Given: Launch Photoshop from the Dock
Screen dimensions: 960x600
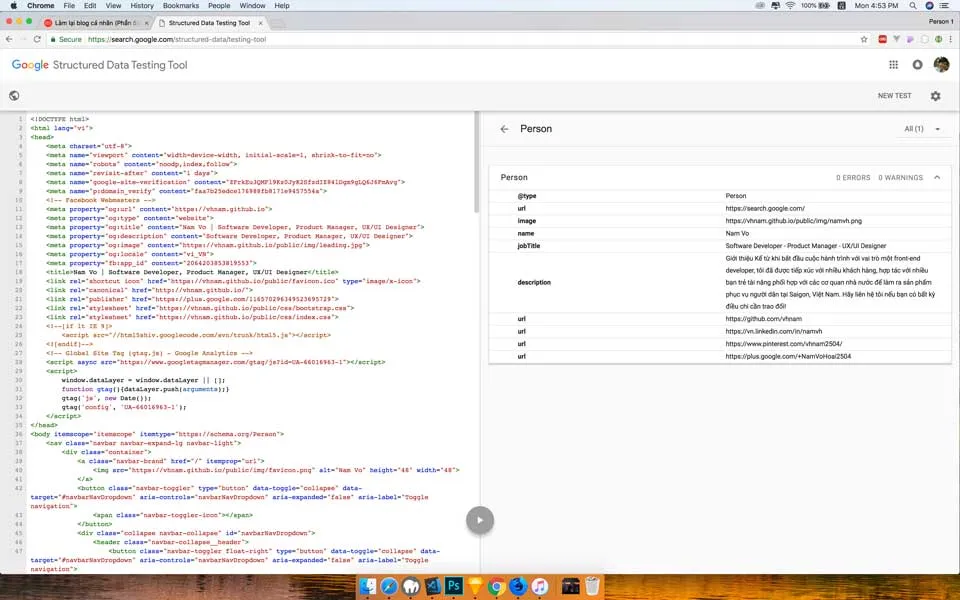Looking at the screenshot, I should (x=453, y=587).
